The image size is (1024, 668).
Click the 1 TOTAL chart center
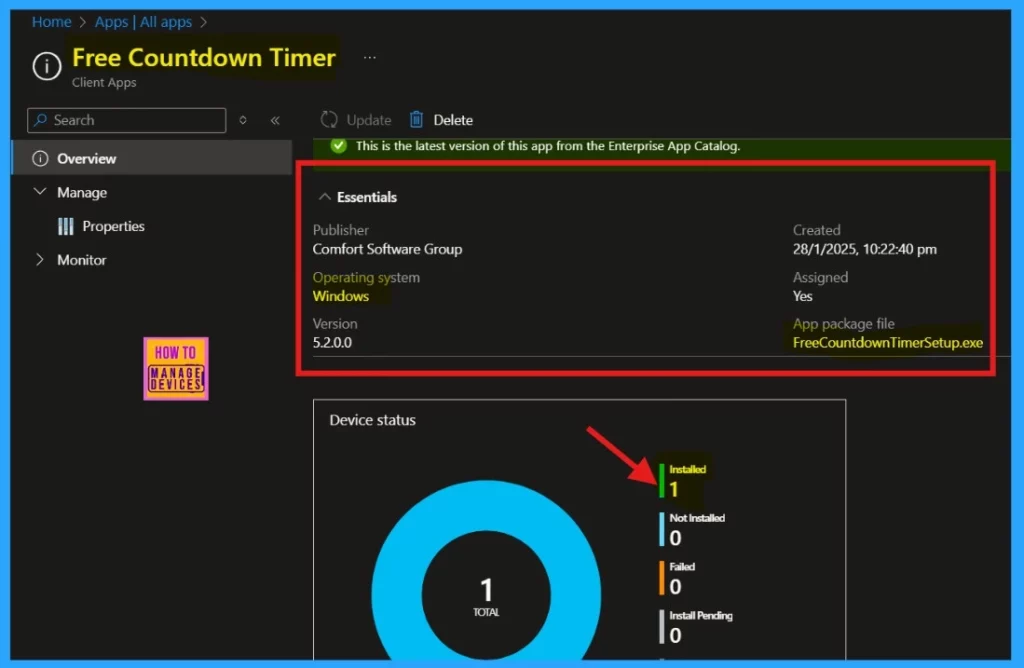point(486,596)
